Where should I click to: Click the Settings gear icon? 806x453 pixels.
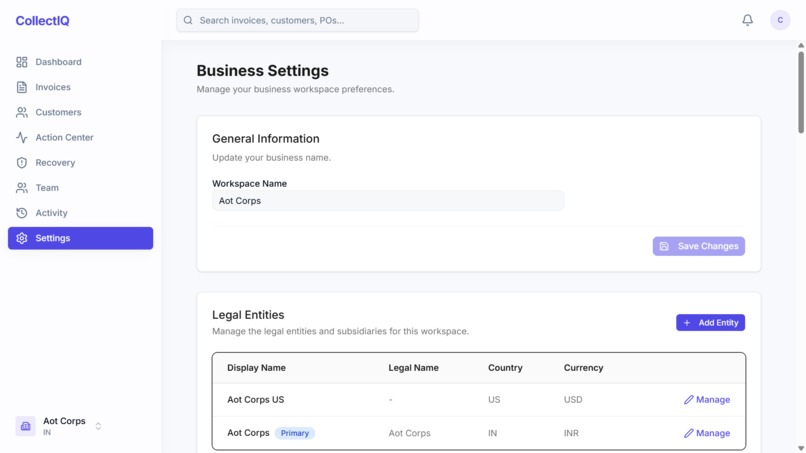(22, 238)
